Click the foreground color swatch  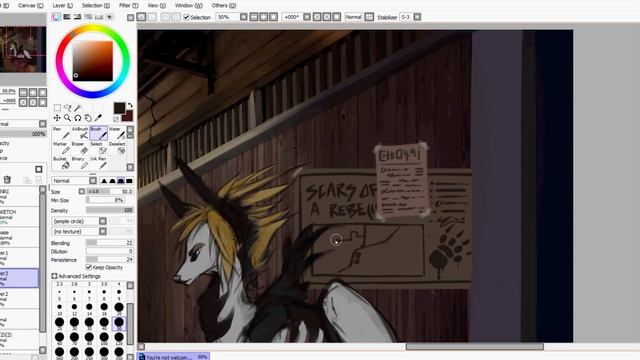[x=119, y=108]
